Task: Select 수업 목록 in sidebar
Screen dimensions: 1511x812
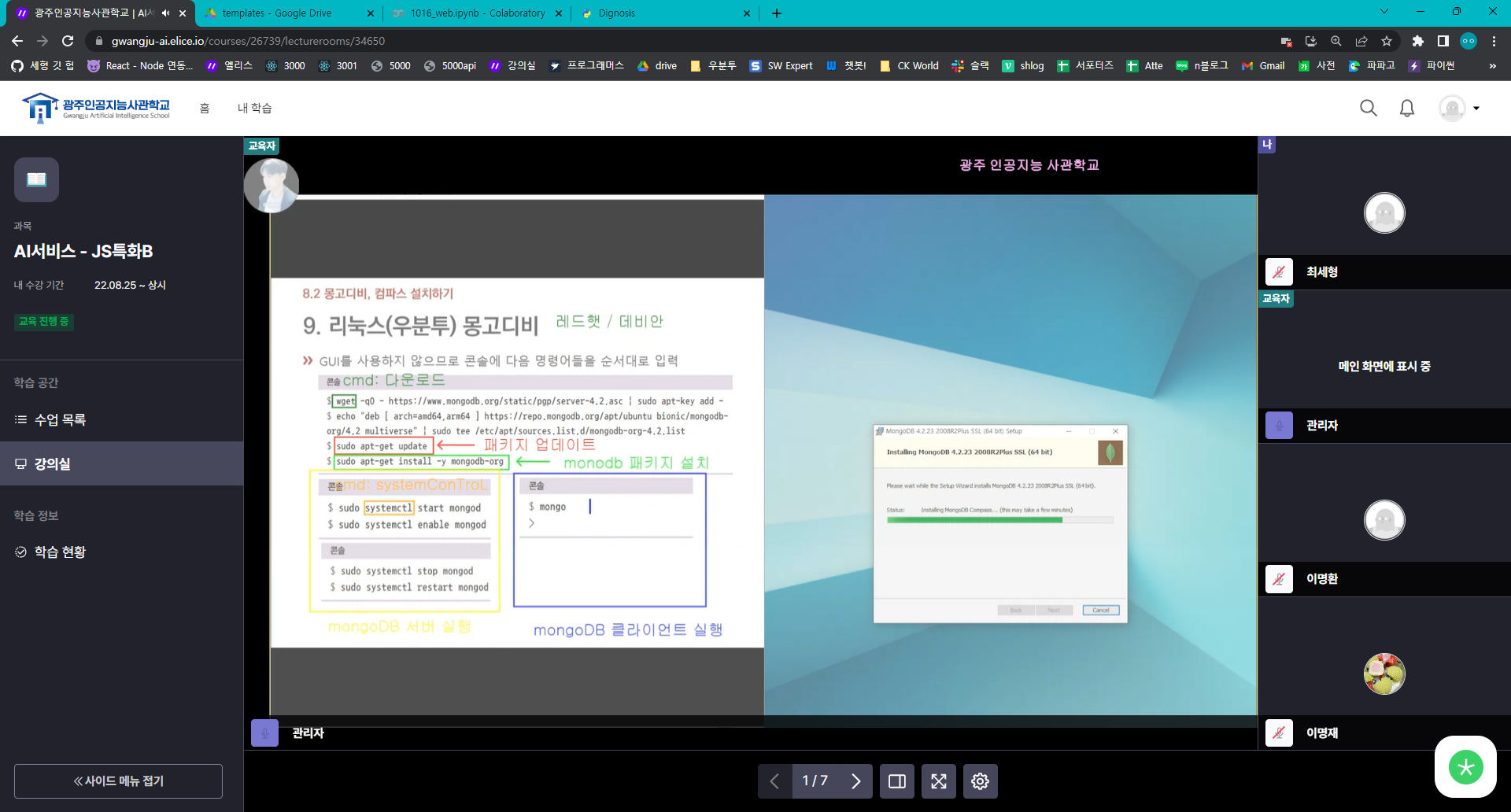Action: pyautogui.click(x=121, y=420)
